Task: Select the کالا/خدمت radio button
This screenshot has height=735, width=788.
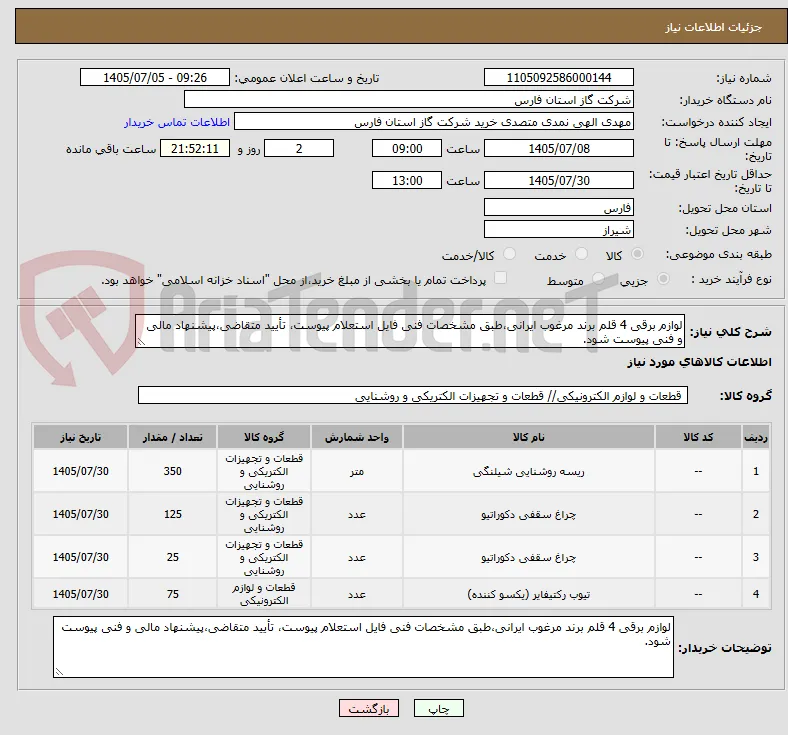Action: [510, 254]
